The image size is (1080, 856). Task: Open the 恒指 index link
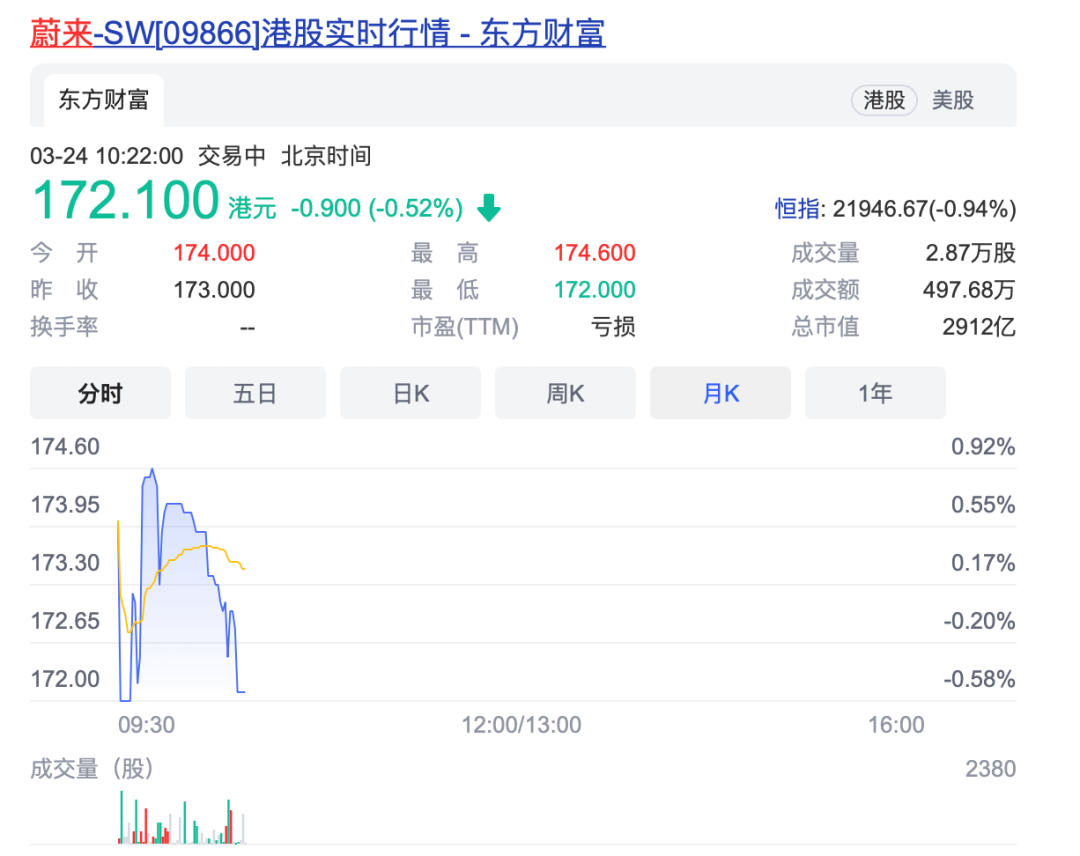[799, 209]
